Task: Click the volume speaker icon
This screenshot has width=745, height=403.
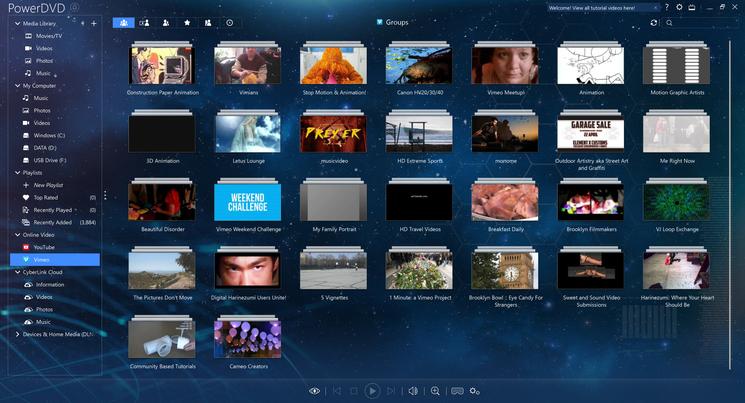Action: tap(413, 391)
